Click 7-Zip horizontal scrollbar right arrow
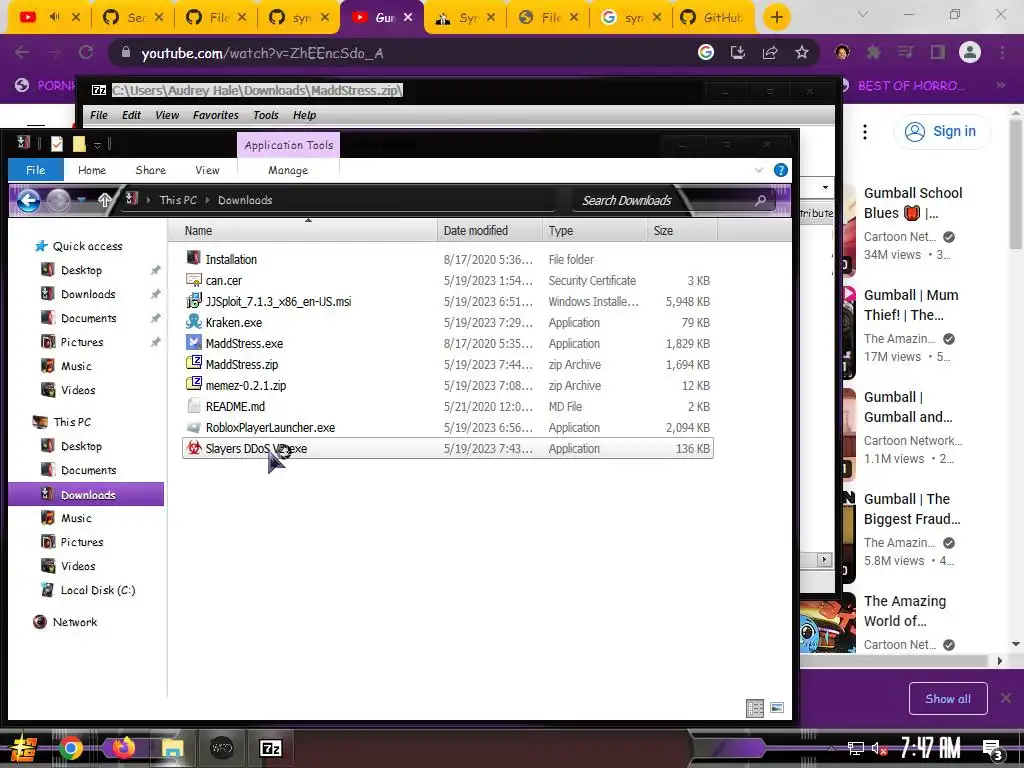Screen dimensions: 1024x768 [x=825, y=560]
